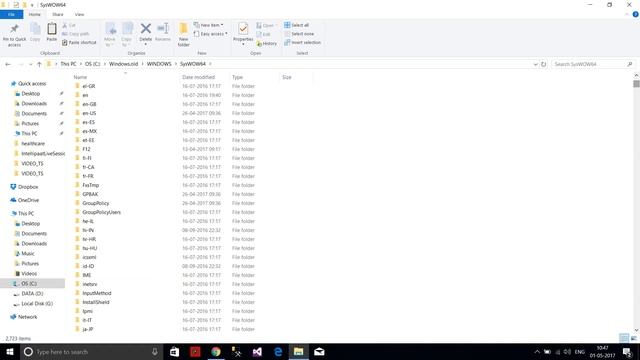Click Pin to Quick access icon
This screenshot has height=360, width=640.
[14, 29]
